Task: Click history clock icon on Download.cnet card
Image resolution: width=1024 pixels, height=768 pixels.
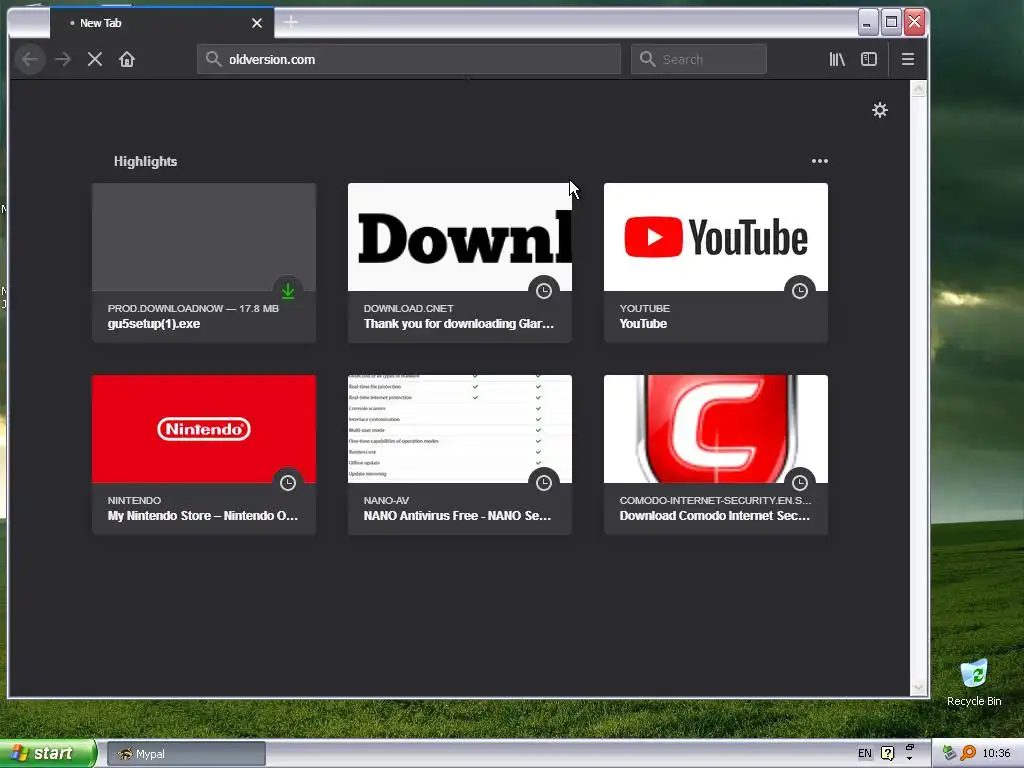Action: (x=544, y=291)
